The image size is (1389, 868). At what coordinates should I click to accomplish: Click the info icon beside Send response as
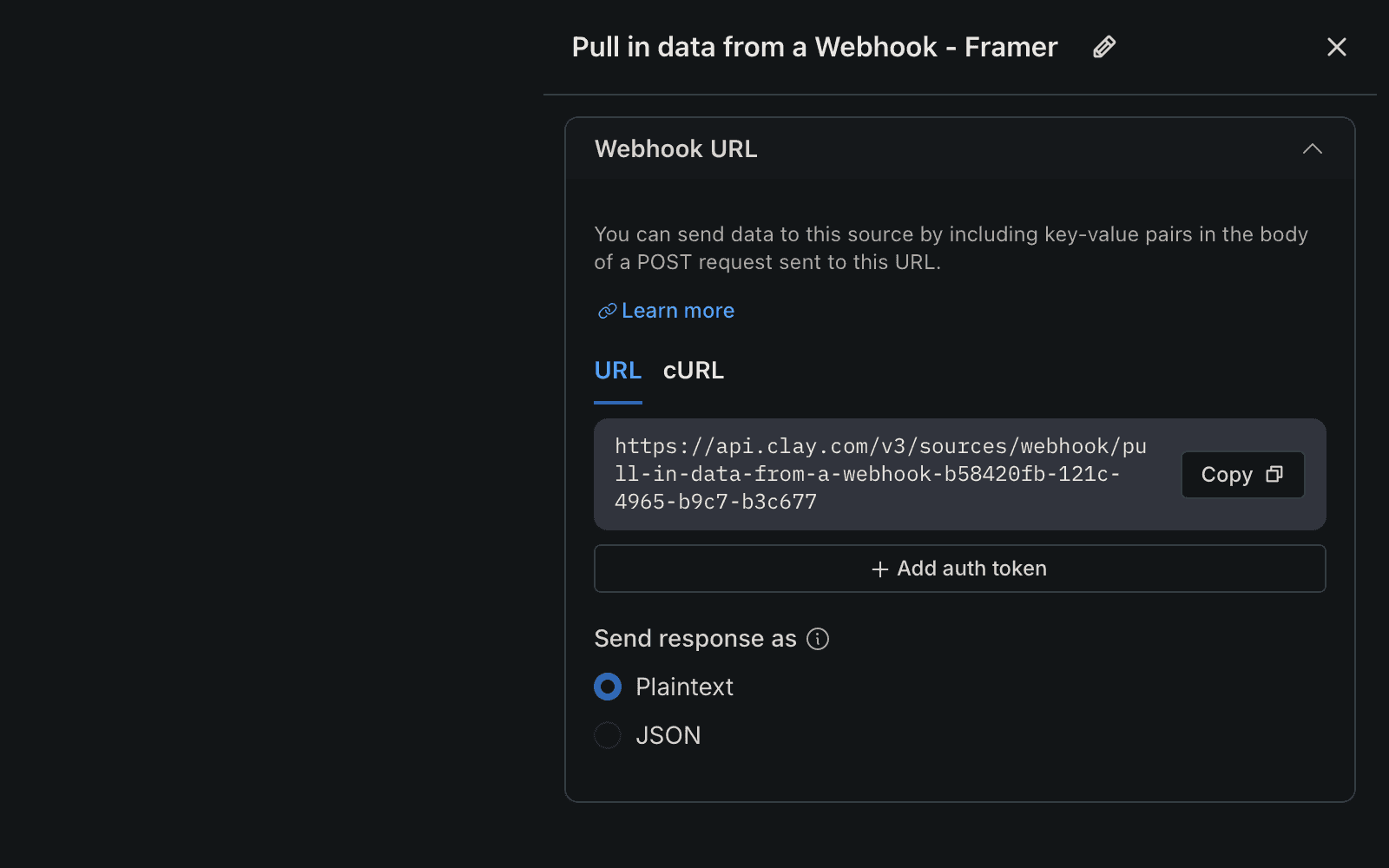pyautogui.click(x=816, y=639)
